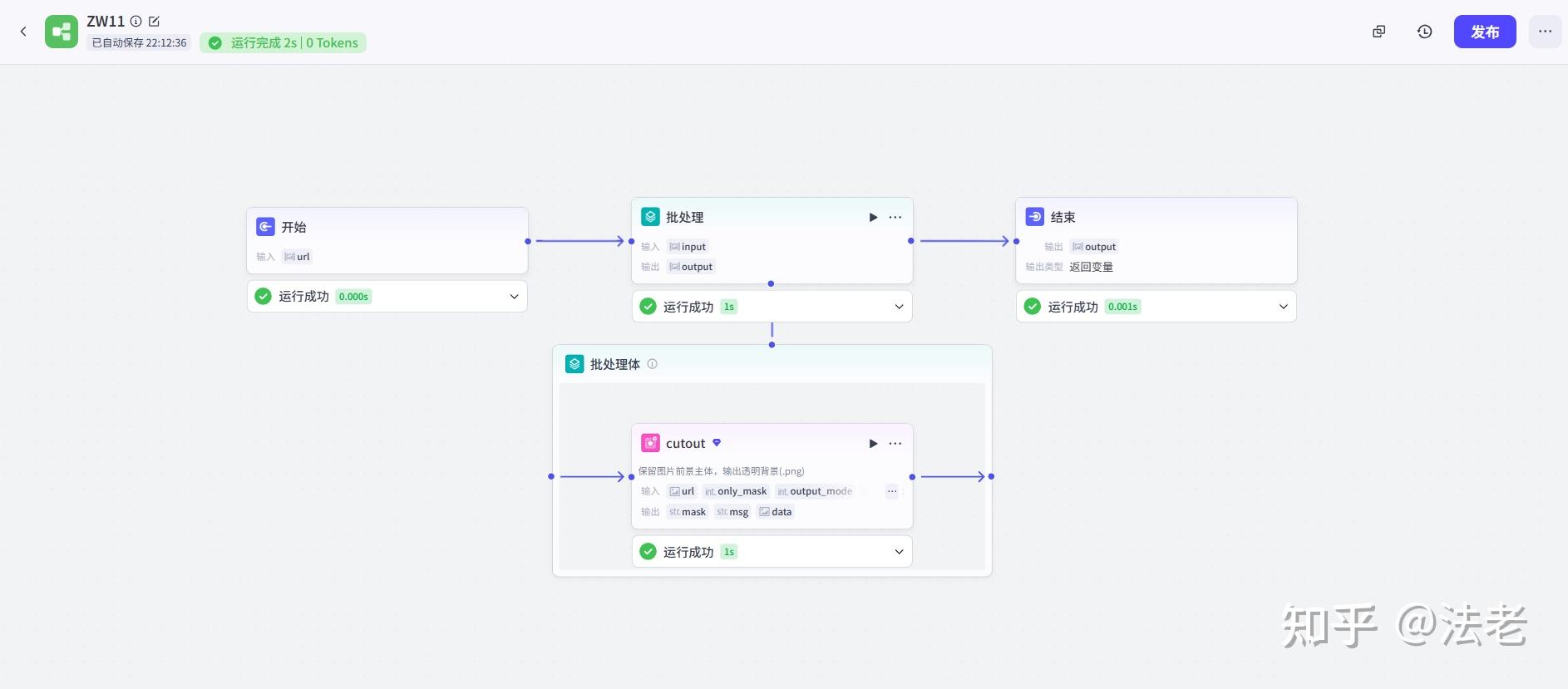Open the more options menu beside 发布
1568x689 pixels.
pyautogui.click(x=1545, y=32)
